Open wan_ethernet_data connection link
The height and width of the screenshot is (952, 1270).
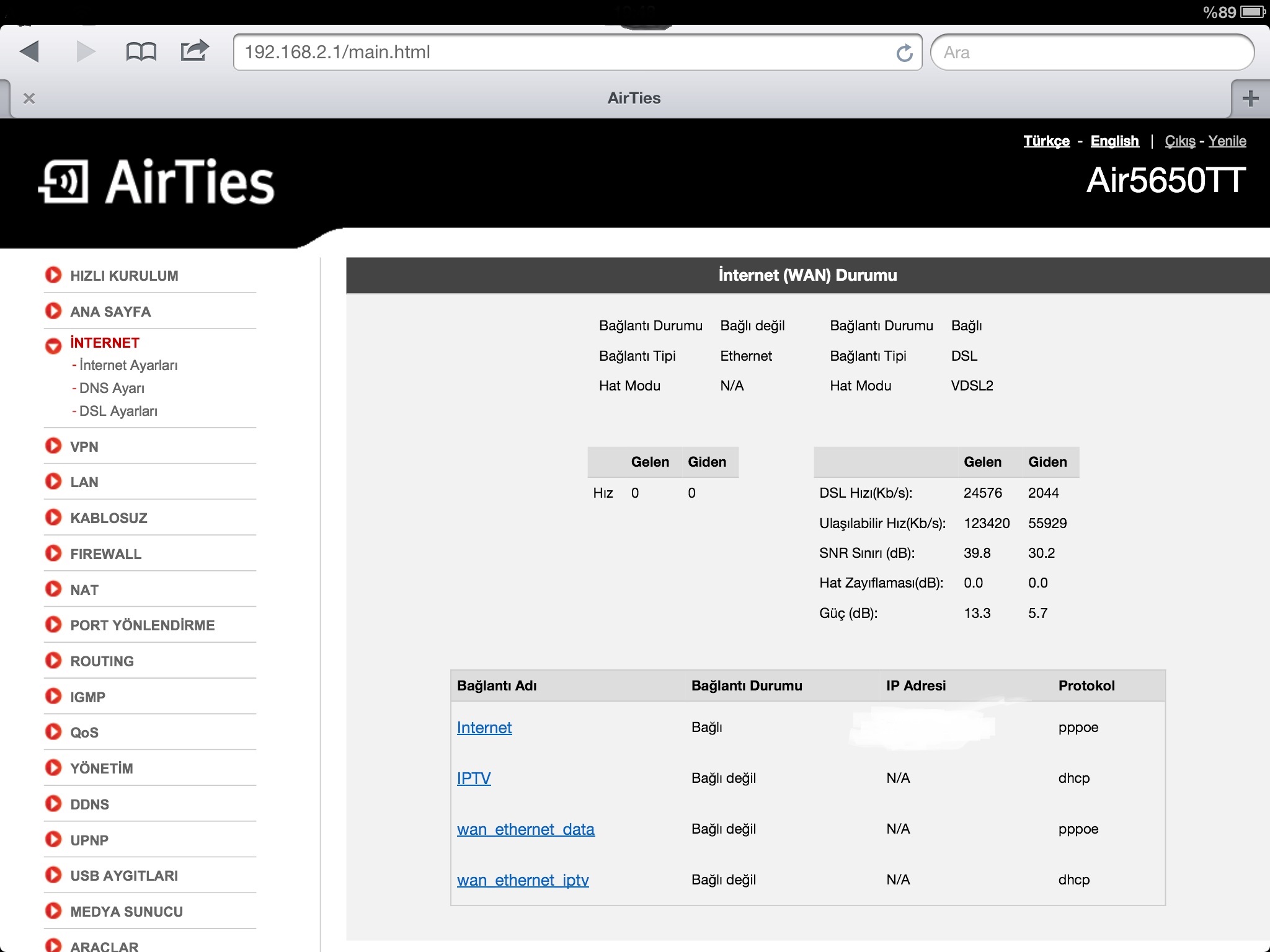click(x=526, y=829)
